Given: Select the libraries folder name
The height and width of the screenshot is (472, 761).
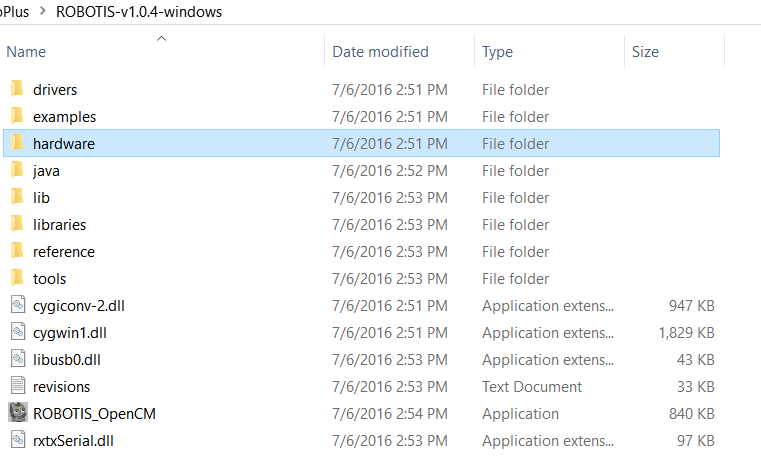Looking at the screenshot, I should coord(59,225).
